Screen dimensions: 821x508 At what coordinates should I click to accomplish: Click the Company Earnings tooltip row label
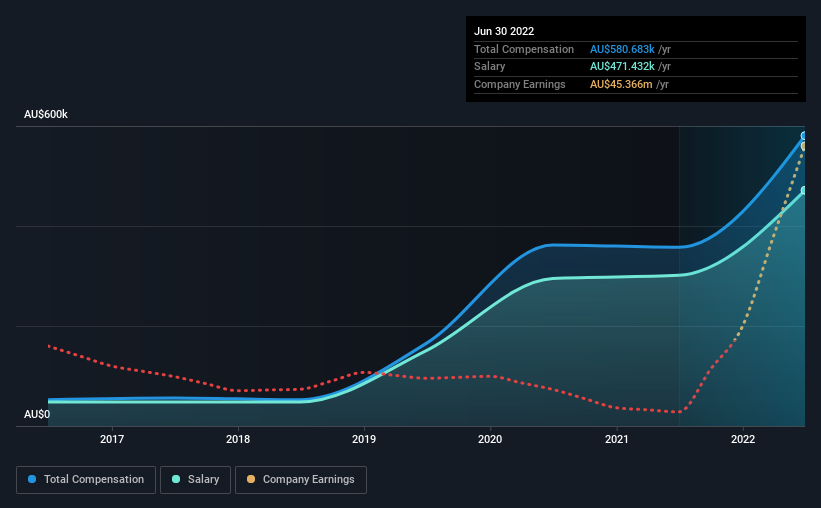tap(519, 84)
